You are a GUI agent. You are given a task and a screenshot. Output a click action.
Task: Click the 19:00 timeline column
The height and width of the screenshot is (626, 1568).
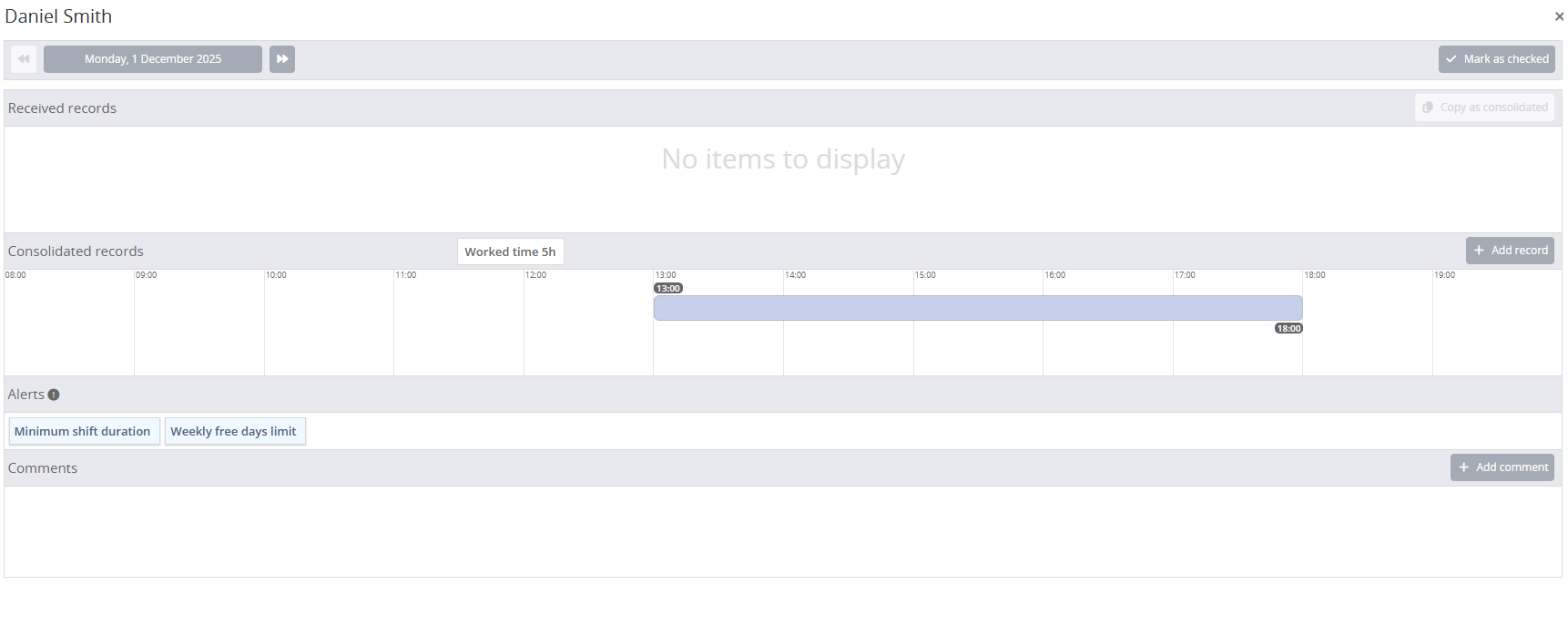click(1496, 328)
